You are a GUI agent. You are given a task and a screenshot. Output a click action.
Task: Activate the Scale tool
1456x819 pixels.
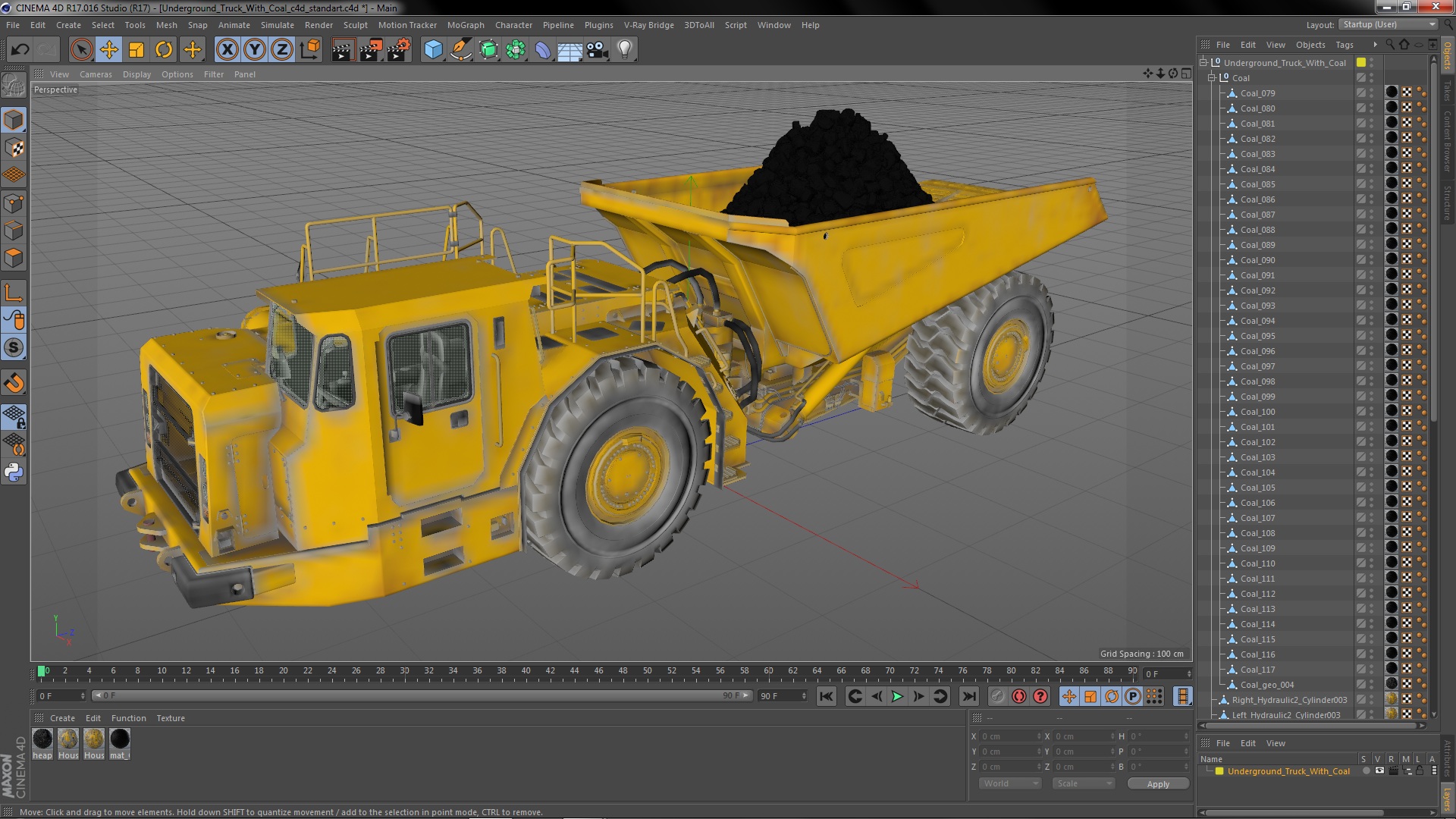(136, 50)
